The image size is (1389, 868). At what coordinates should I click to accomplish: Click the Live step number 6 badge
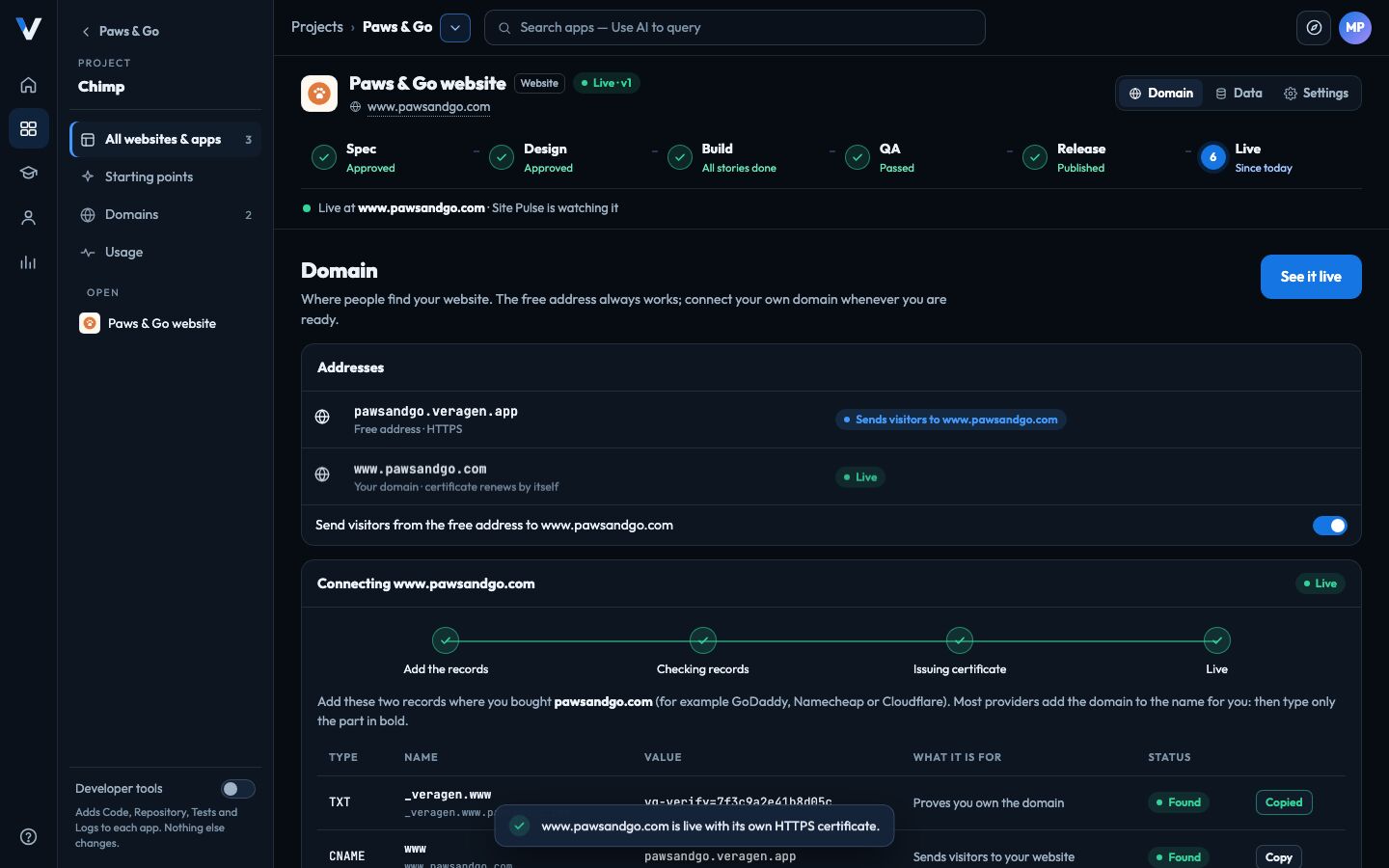pyautogui.click(x=1212, y=157)
